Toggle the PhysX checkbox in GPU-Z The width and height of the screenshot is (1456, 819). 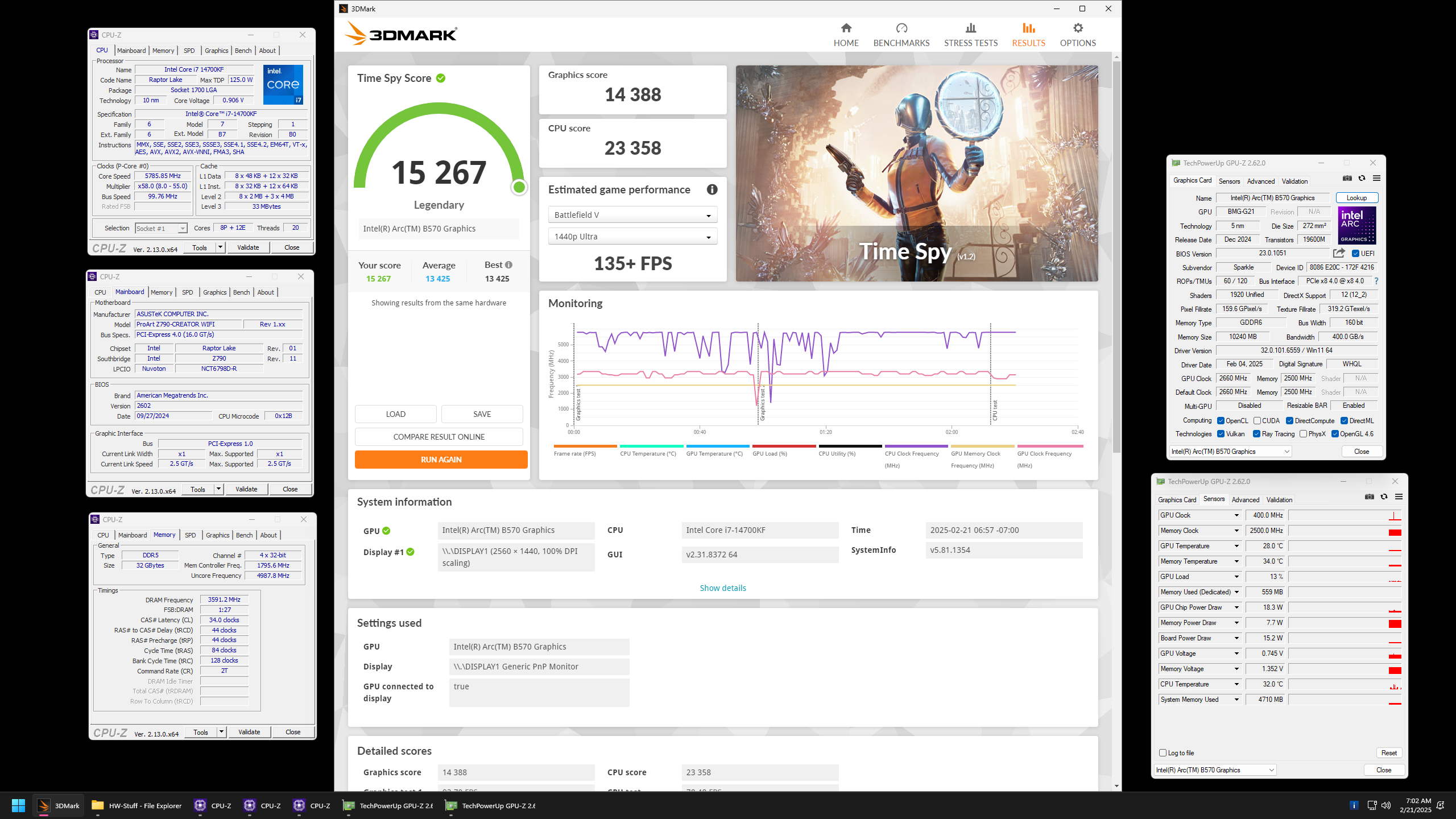click(1303, 434)
